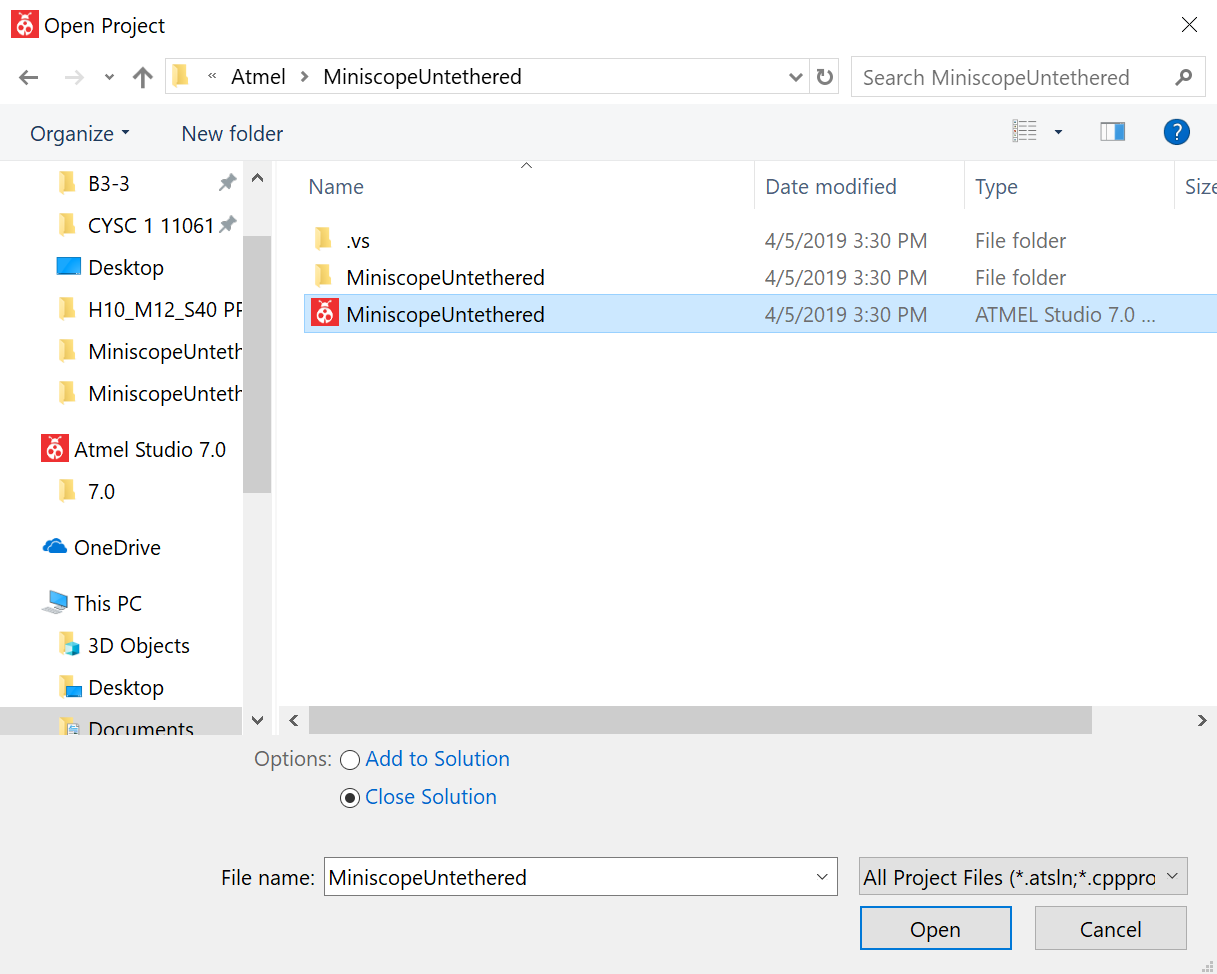Open the Organize menu

click(x=80, y=134)
